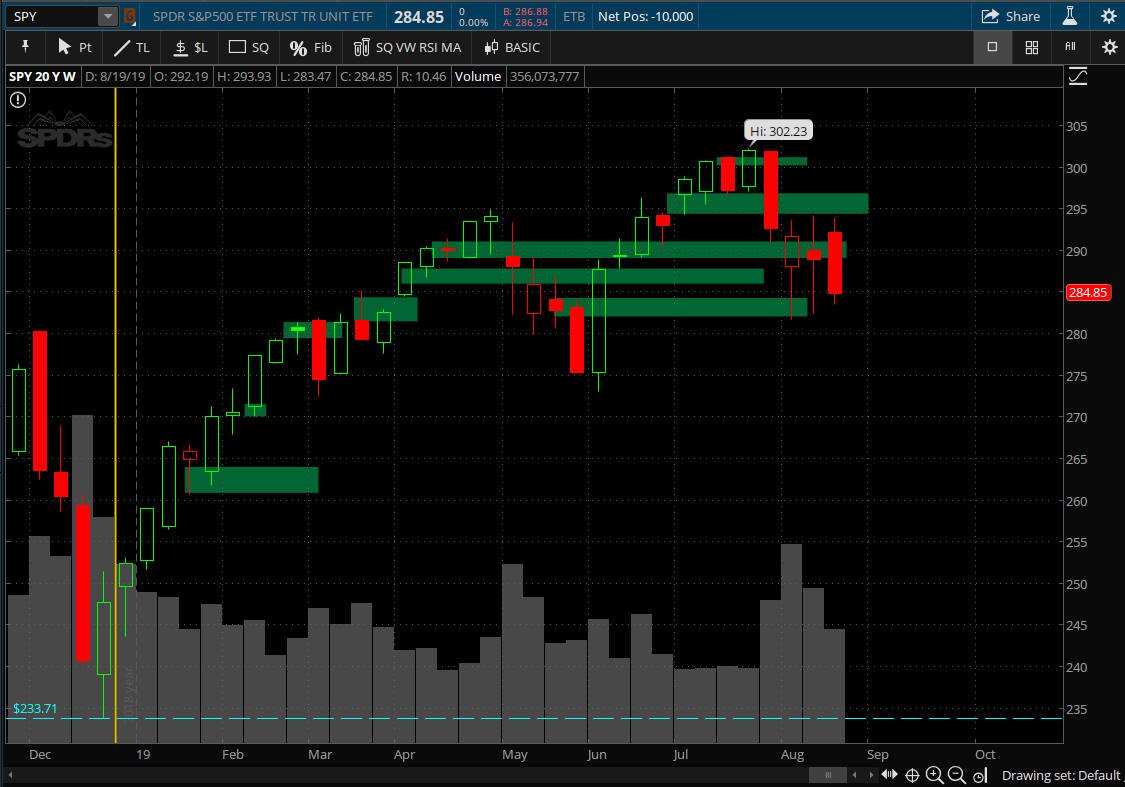Click the ETB indicator in header
The width and height of the screenshot is (1125, 787).
(574, 17)
